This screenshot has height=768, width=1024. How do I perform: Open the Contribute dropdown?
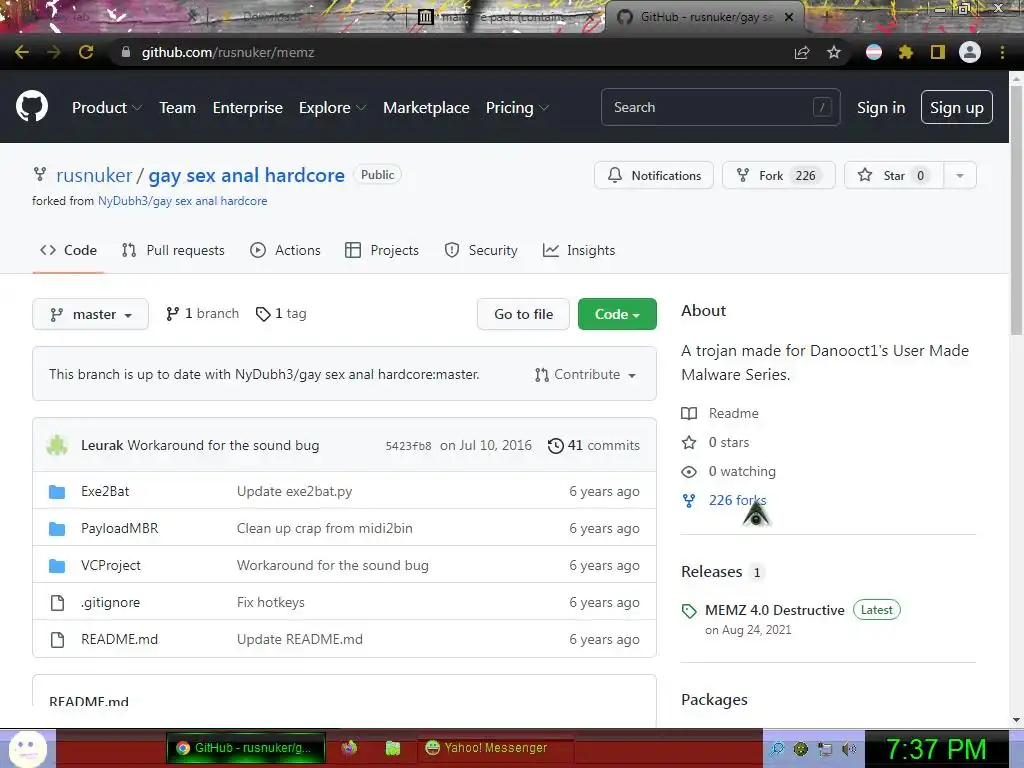pos(585,375)
